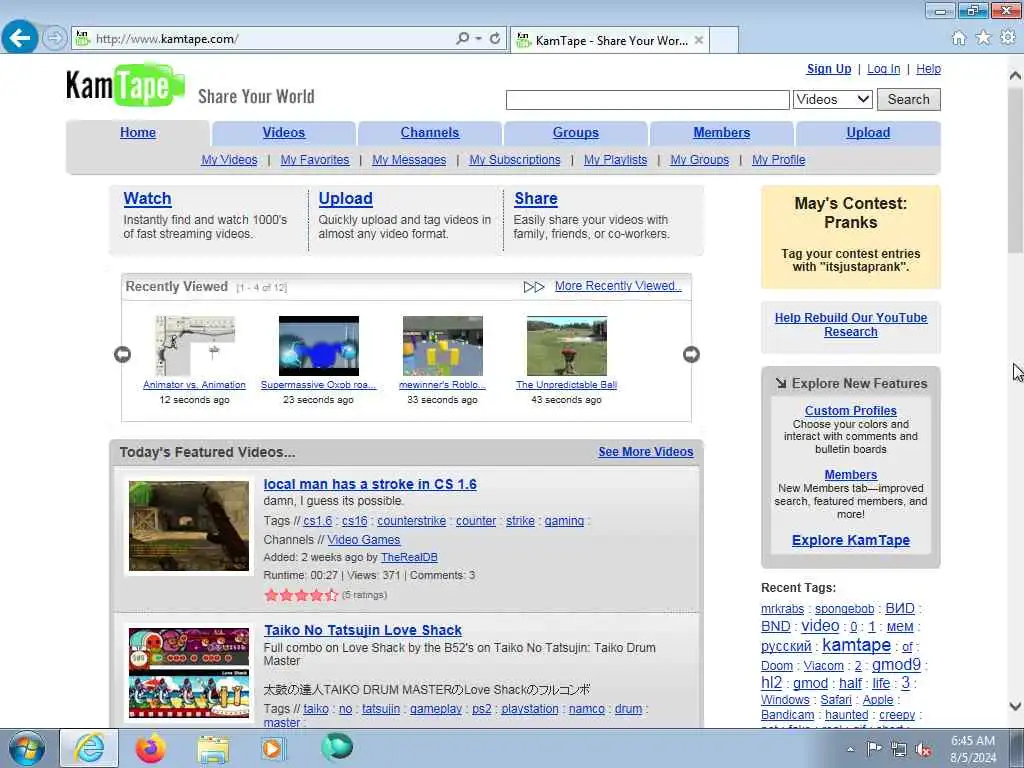Viewport: 1024px width, 768px height.
Task: Open the My Subscriptions submenu link
Action: tap(515, 160)
